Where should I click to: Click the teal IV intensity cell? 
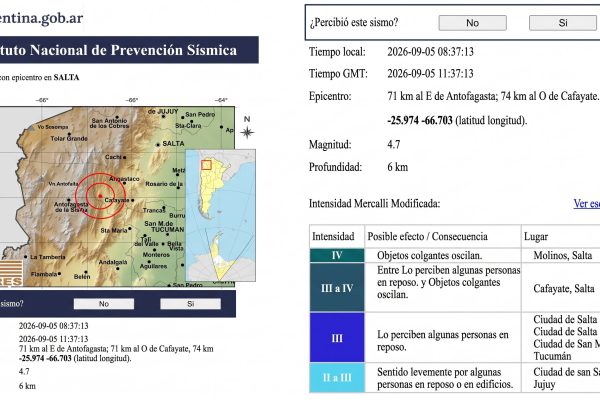tap(337, 255)
